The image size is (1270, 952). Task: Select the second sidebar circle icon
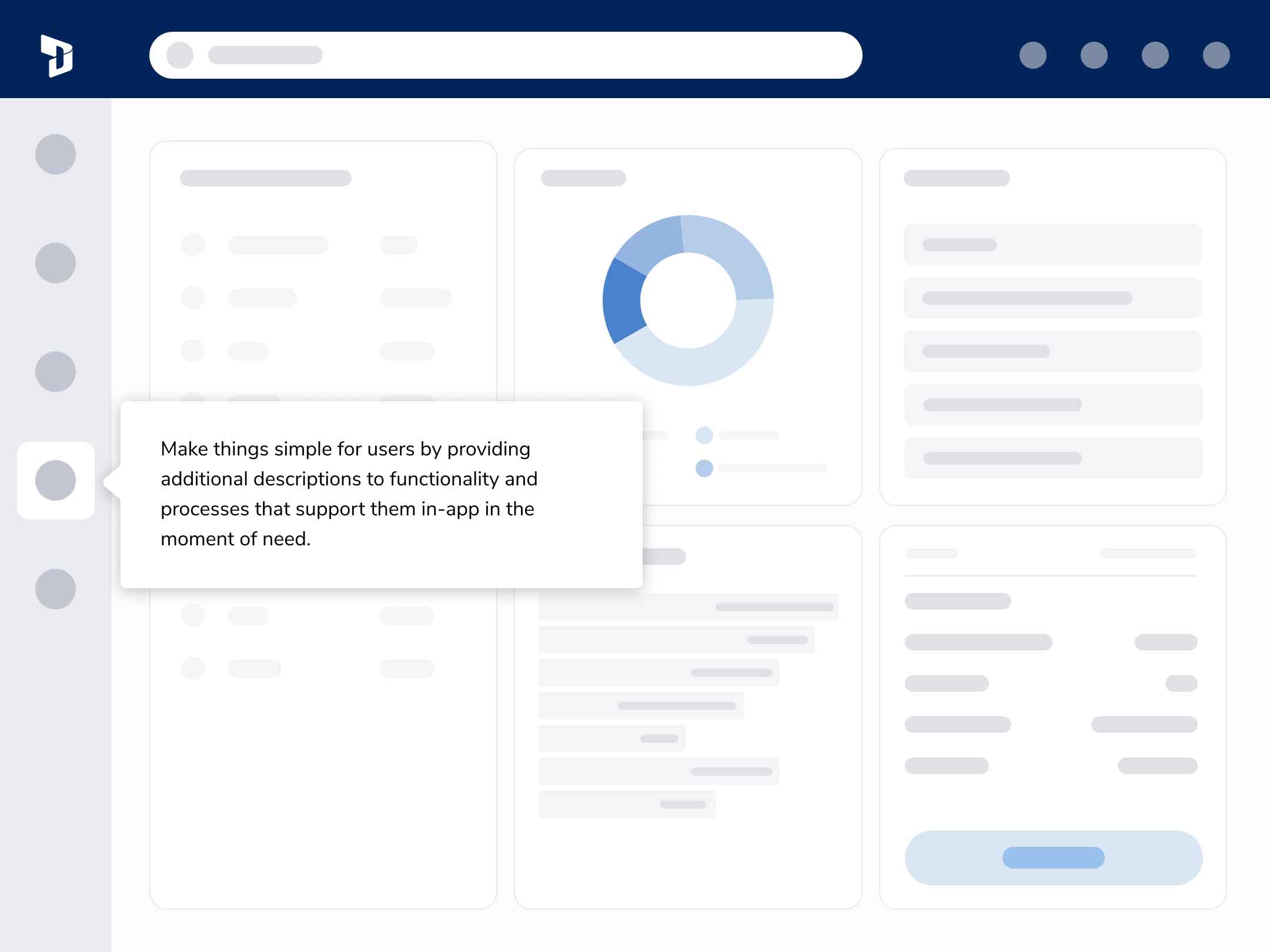[55, 263]
